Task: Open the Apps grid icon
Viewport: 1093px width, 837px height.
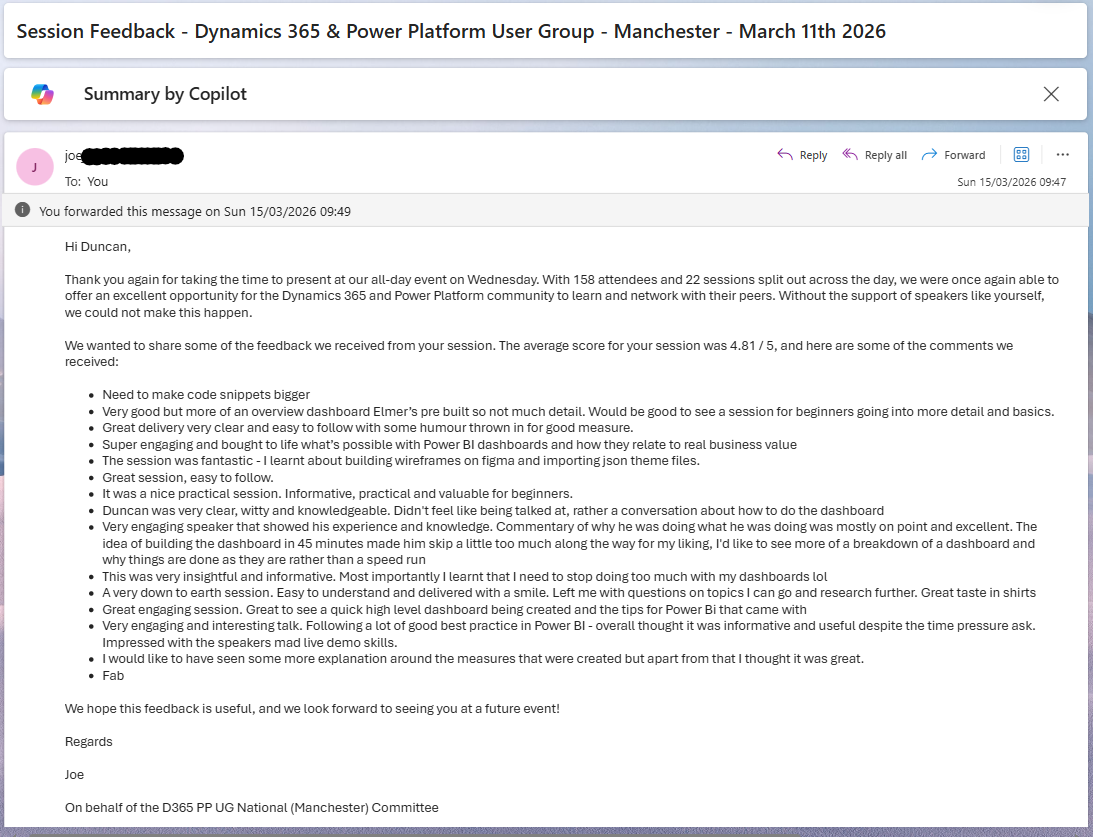Action: (1021, 155)
